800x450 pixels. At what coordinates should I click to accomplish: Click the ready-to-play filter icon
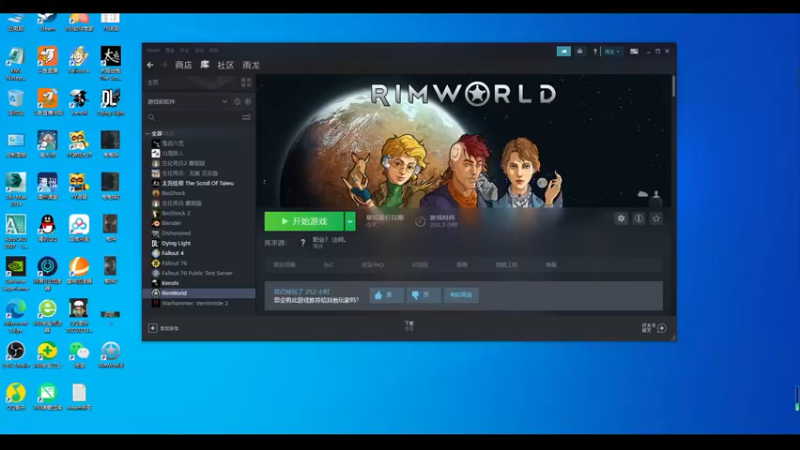[x=248, y=102]
